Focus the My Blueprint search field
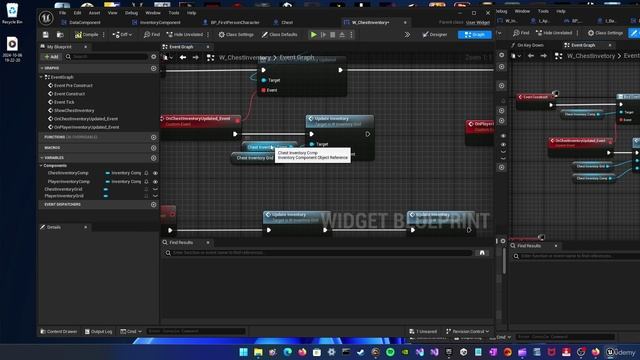The height and width of the screenshot is (360, 640). (106, 57)
